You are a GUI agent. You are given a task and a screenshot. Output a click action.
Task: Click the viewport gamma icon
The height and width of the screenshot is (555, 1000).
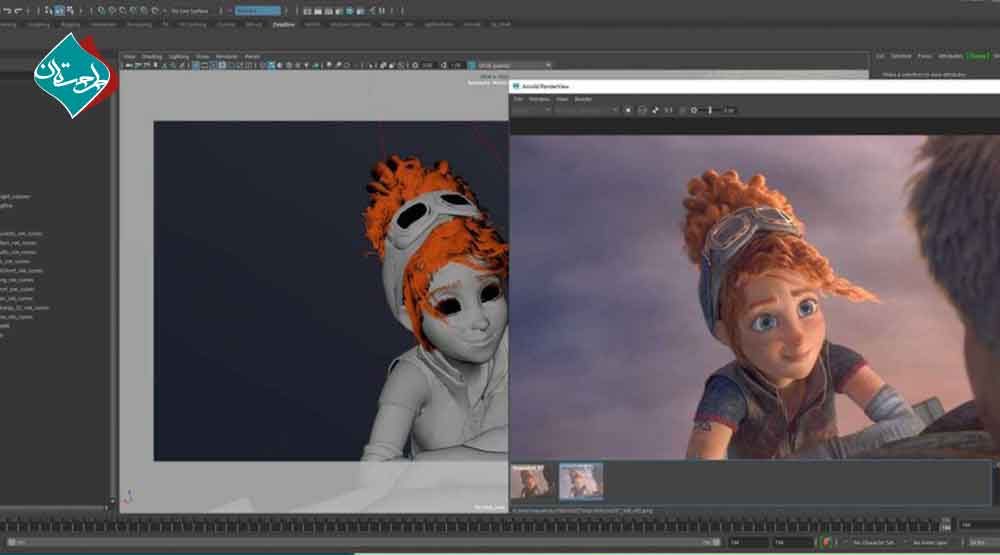click(x=445, y=65)
